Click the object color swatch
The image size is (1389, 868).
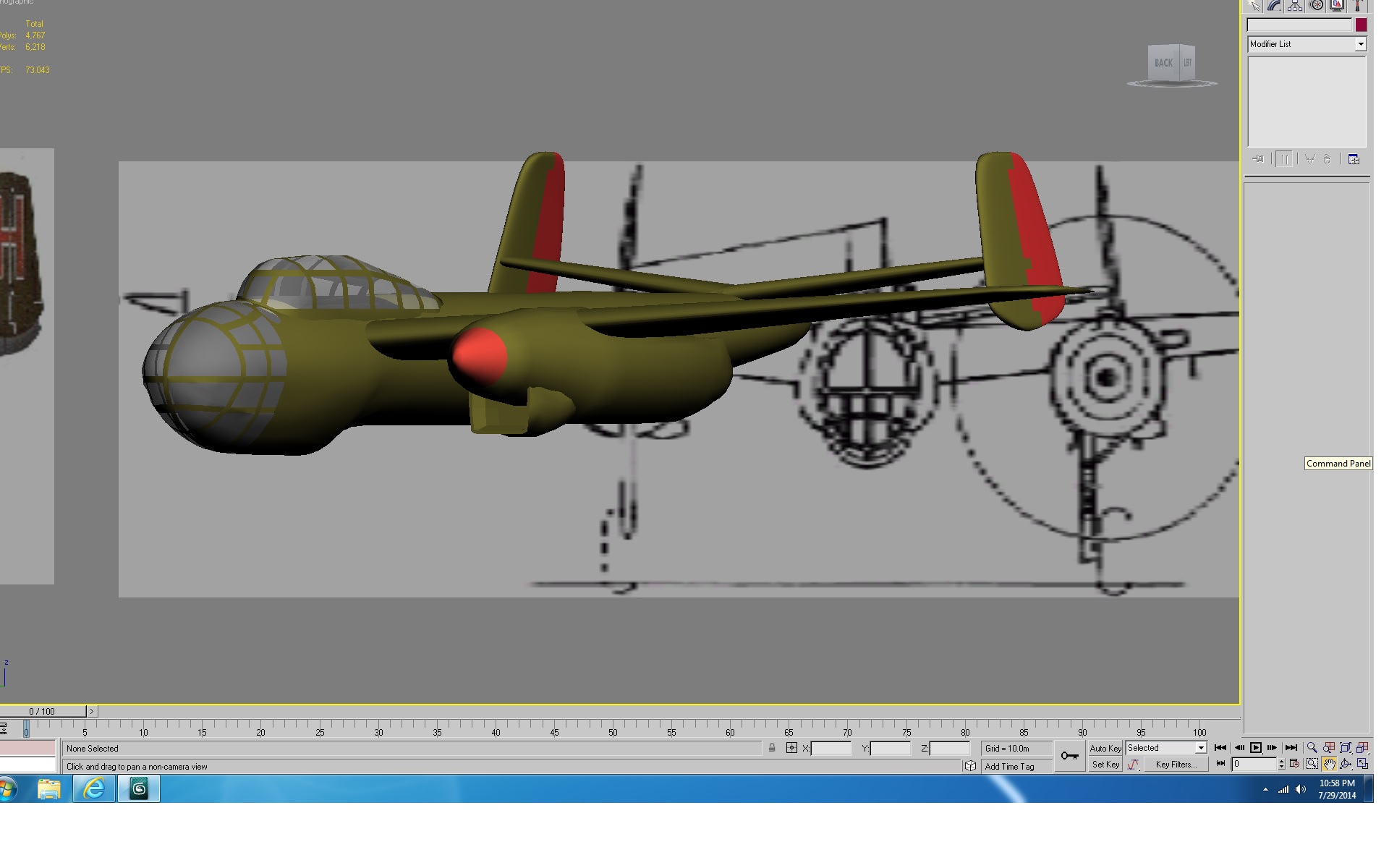pos(1361,25)
